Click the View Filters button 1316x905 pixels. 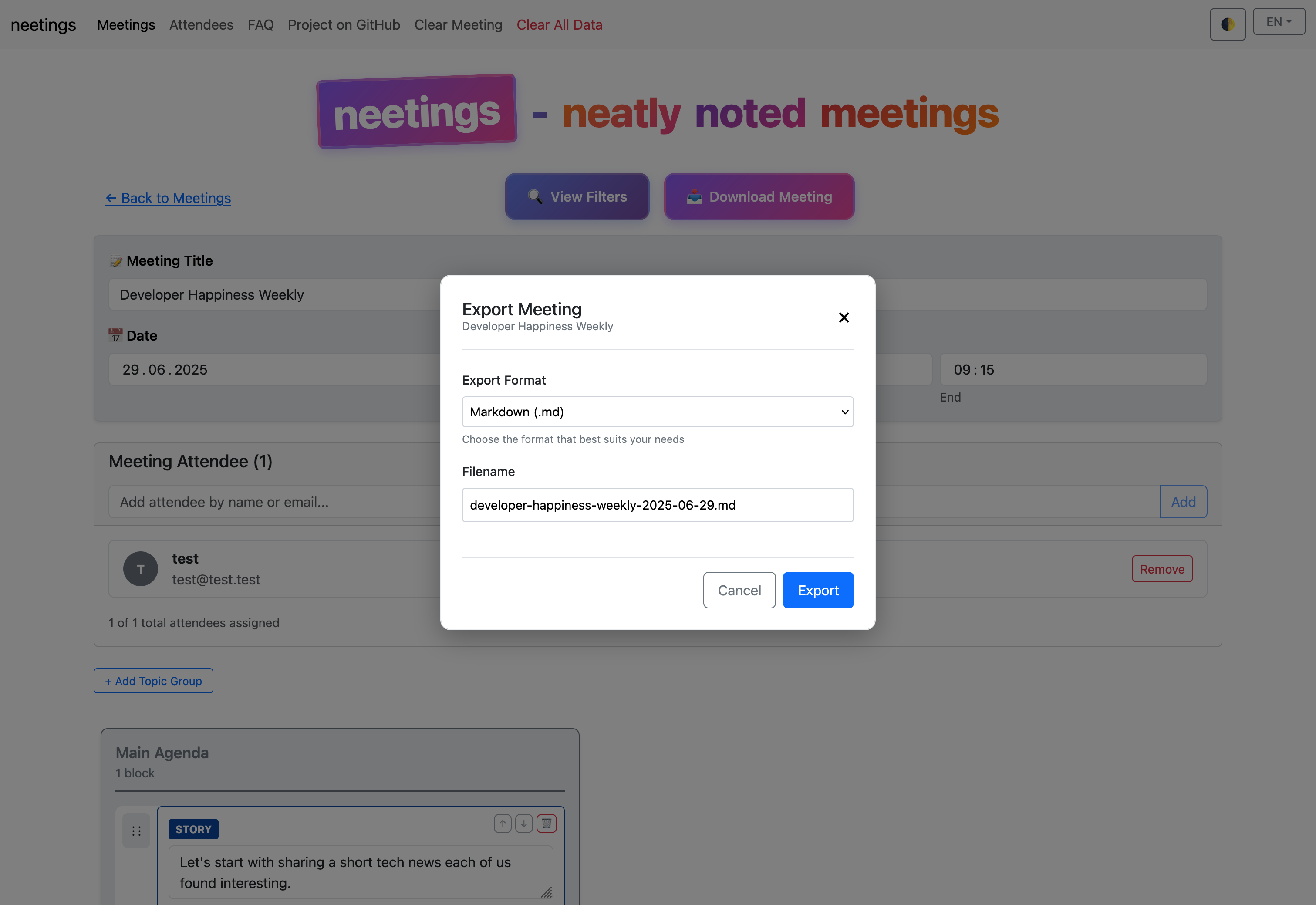577,197
